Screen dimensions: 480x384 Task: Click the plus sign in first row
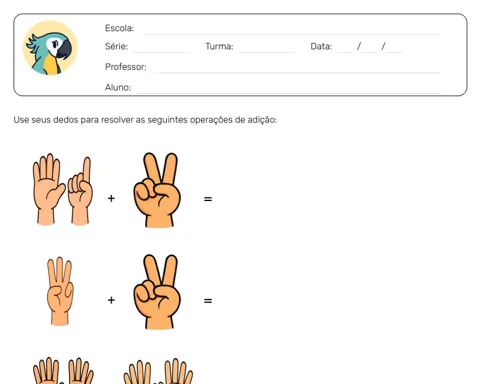tap(111, 198)
